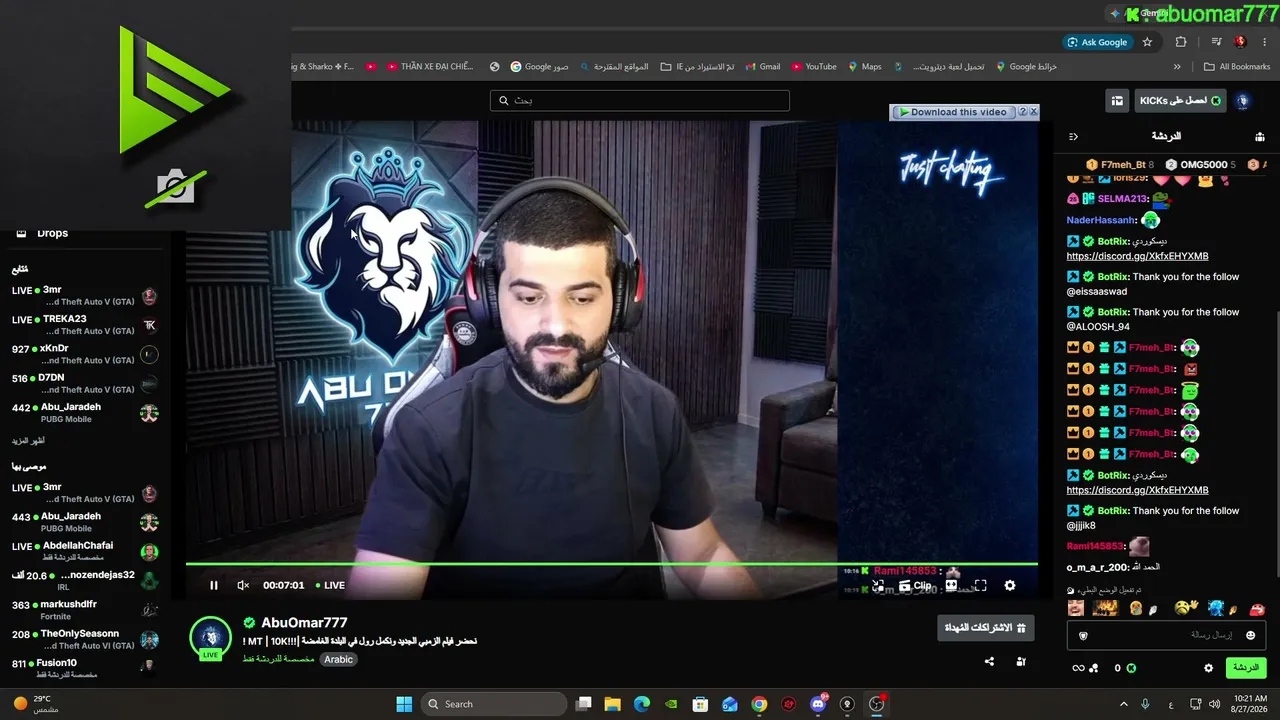Open the AbuOmar777 channel avatar

pyautogui.click(x=210, y=638)
